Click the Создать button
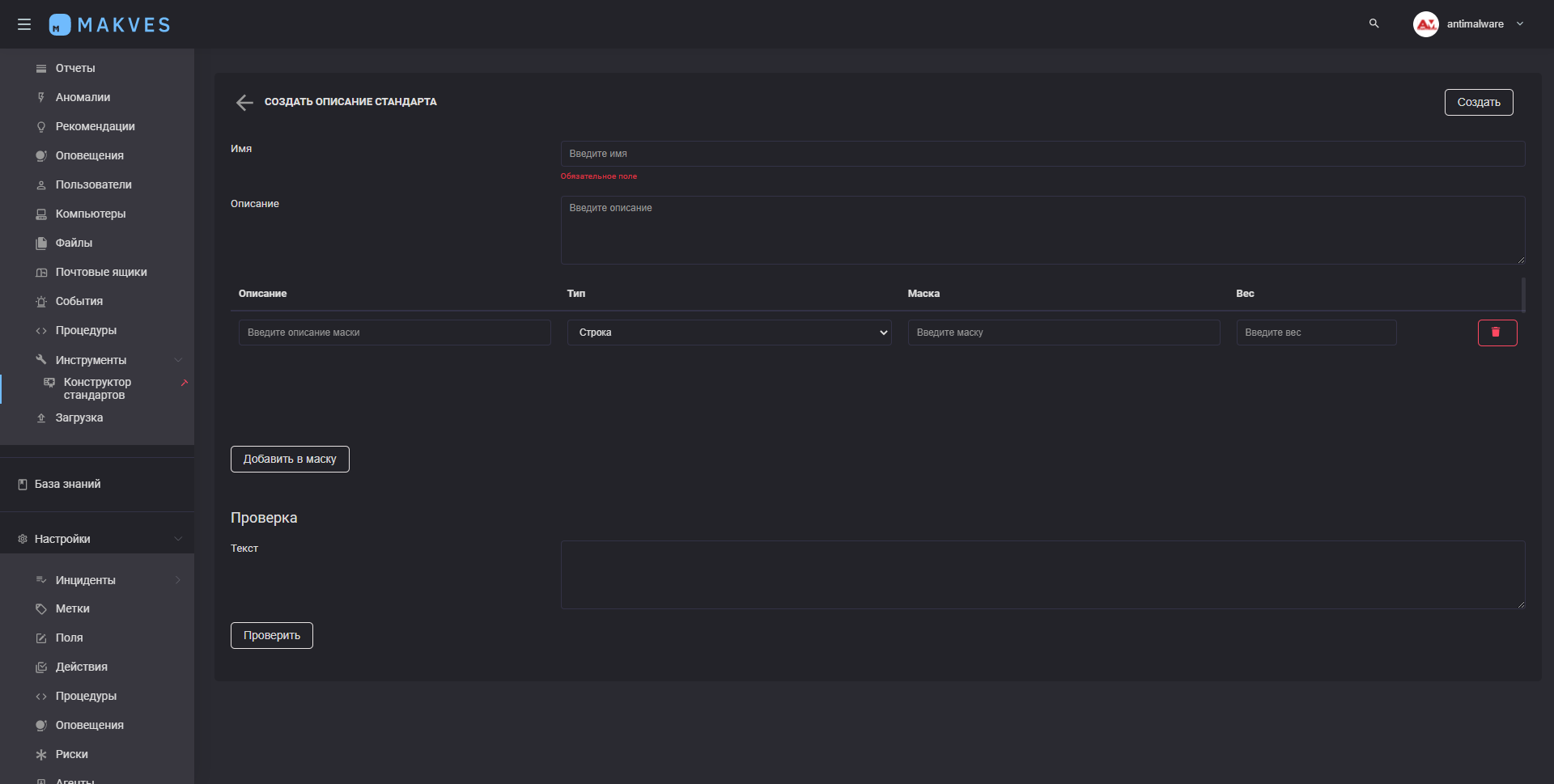This screenshot has width=1554, height=784. click(1479, 102)
